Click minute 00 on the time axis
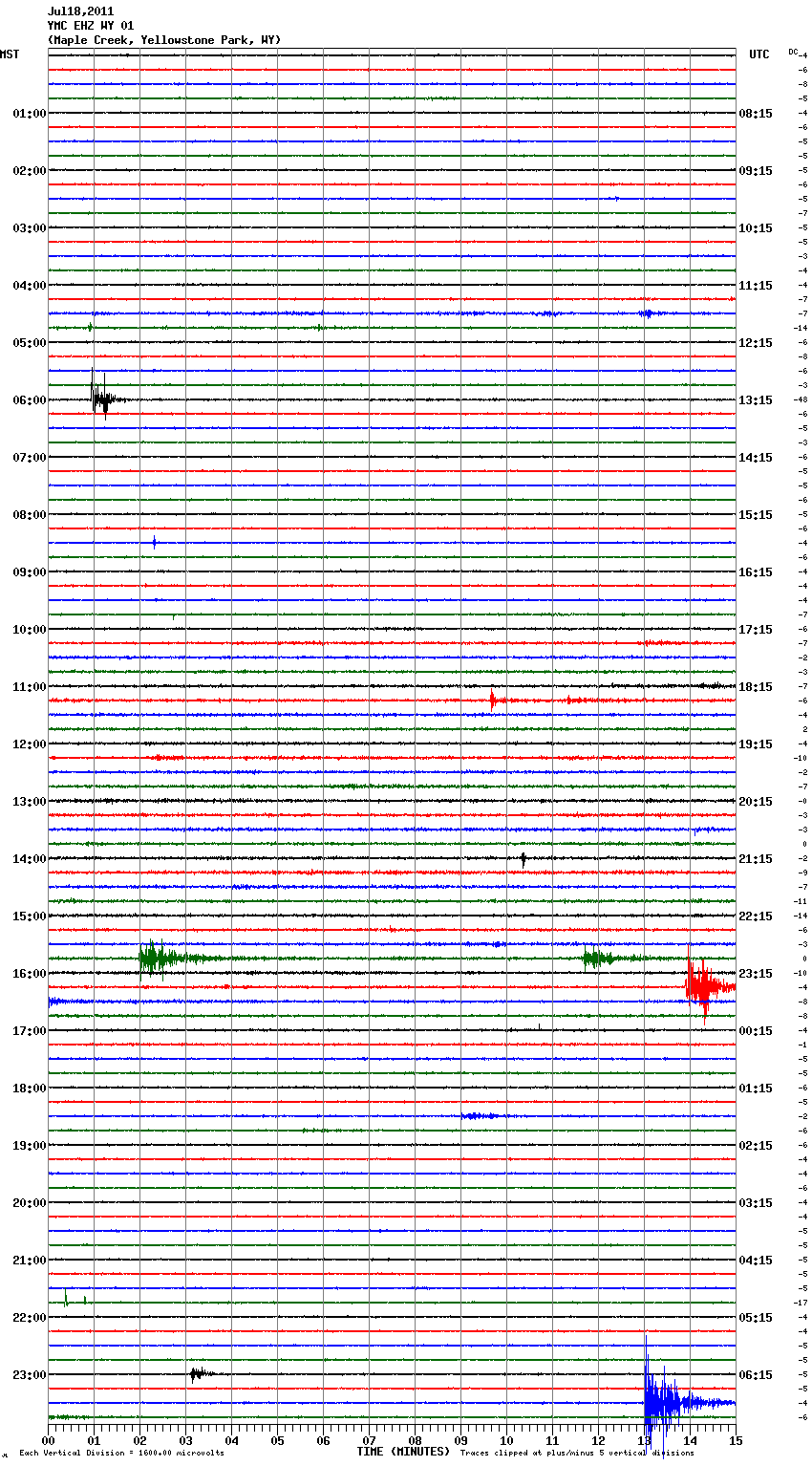 click(x=48, y=1440)
